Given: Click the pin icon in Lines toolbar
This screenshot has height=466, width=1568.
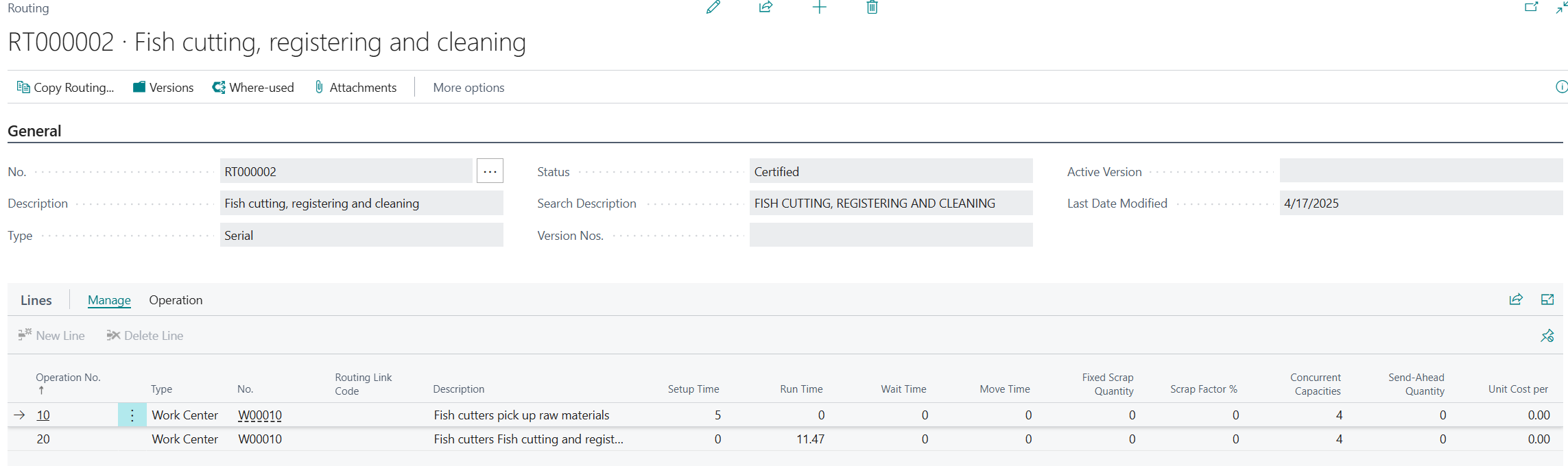Looking at the screenshot, I should click(1547, 336).
